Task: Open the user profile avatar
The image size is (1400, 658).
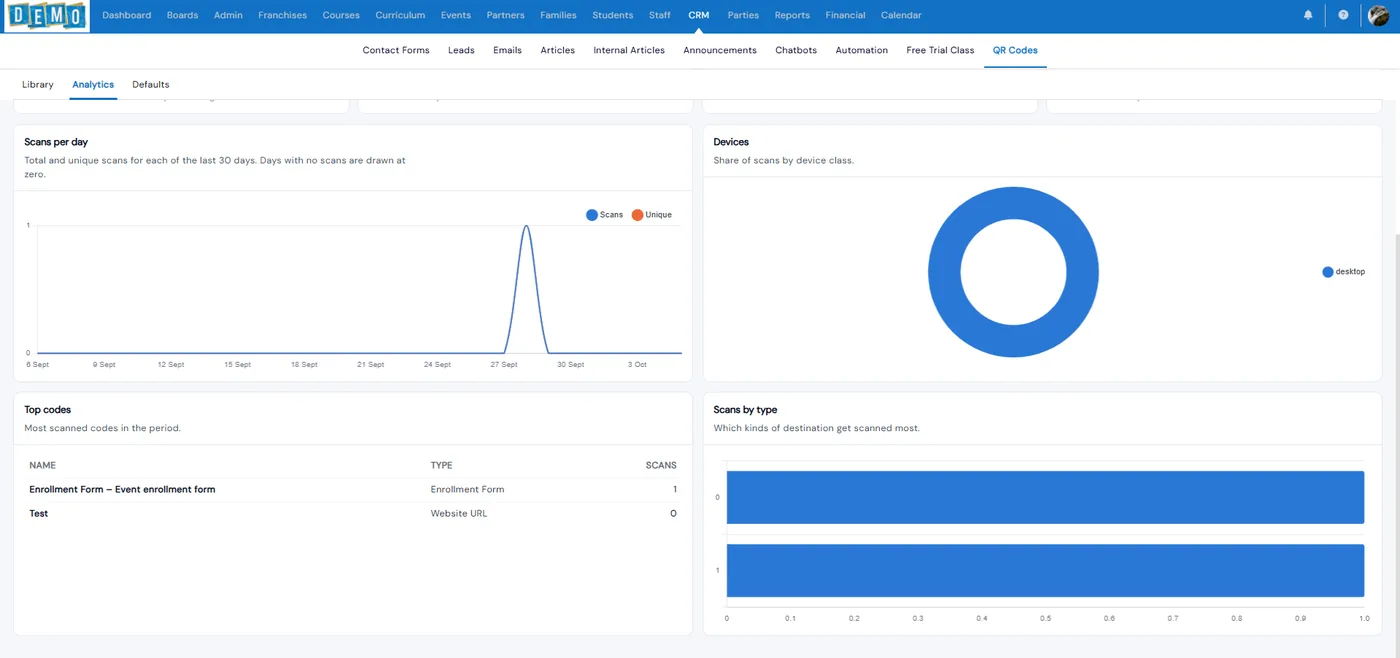Action: [1378, 15]
